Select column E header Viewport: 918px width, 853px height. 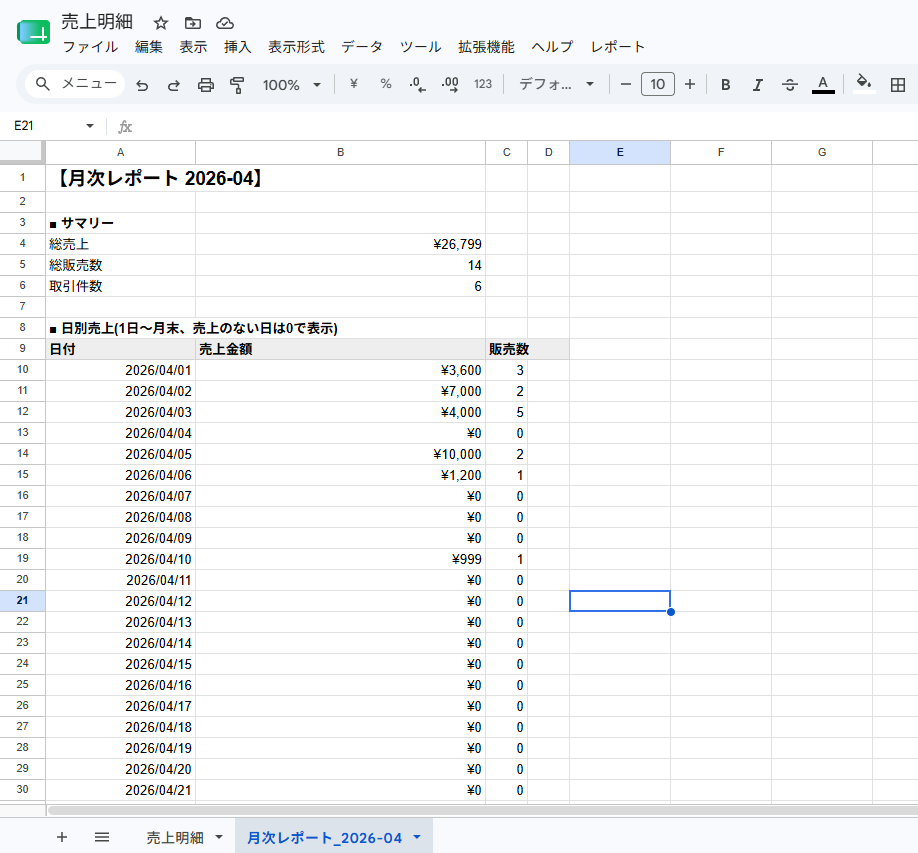(x=620, y=152)
